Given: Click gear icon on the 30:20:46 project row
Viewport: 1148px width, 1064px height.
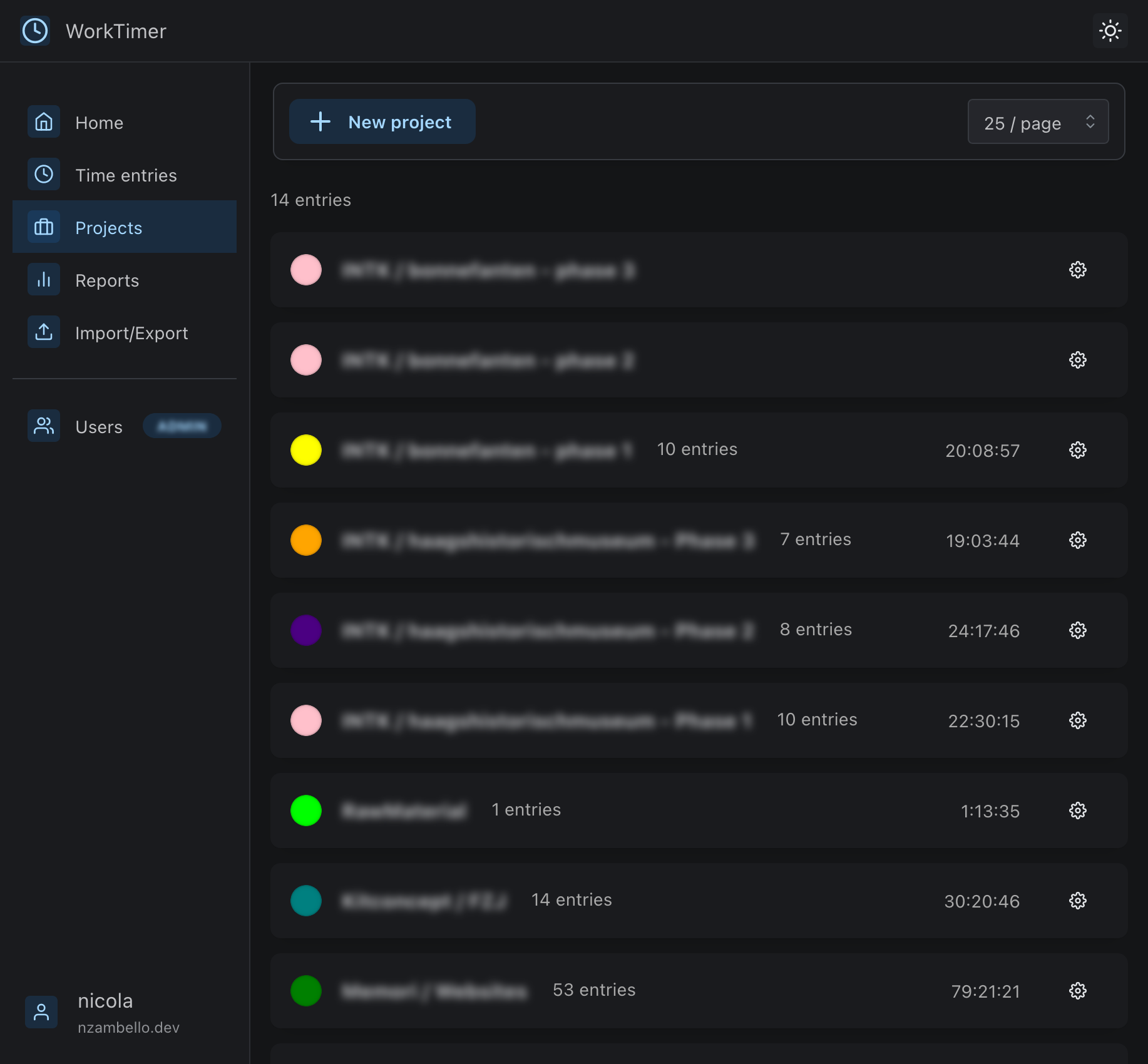Looking at the screenshot, I should [x=1077, y=901].
